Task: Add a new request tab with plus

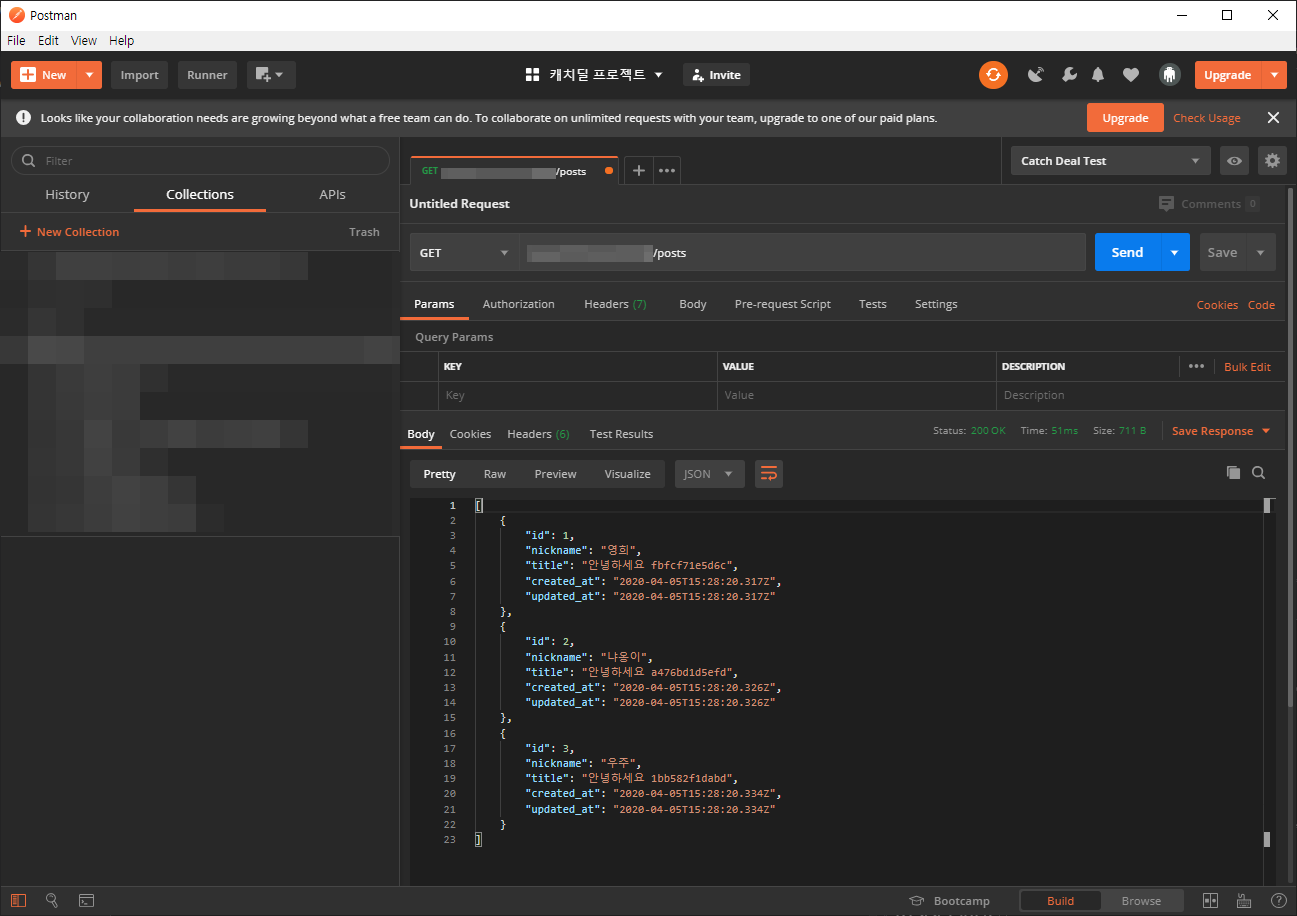Action: (x=639, y=171)
